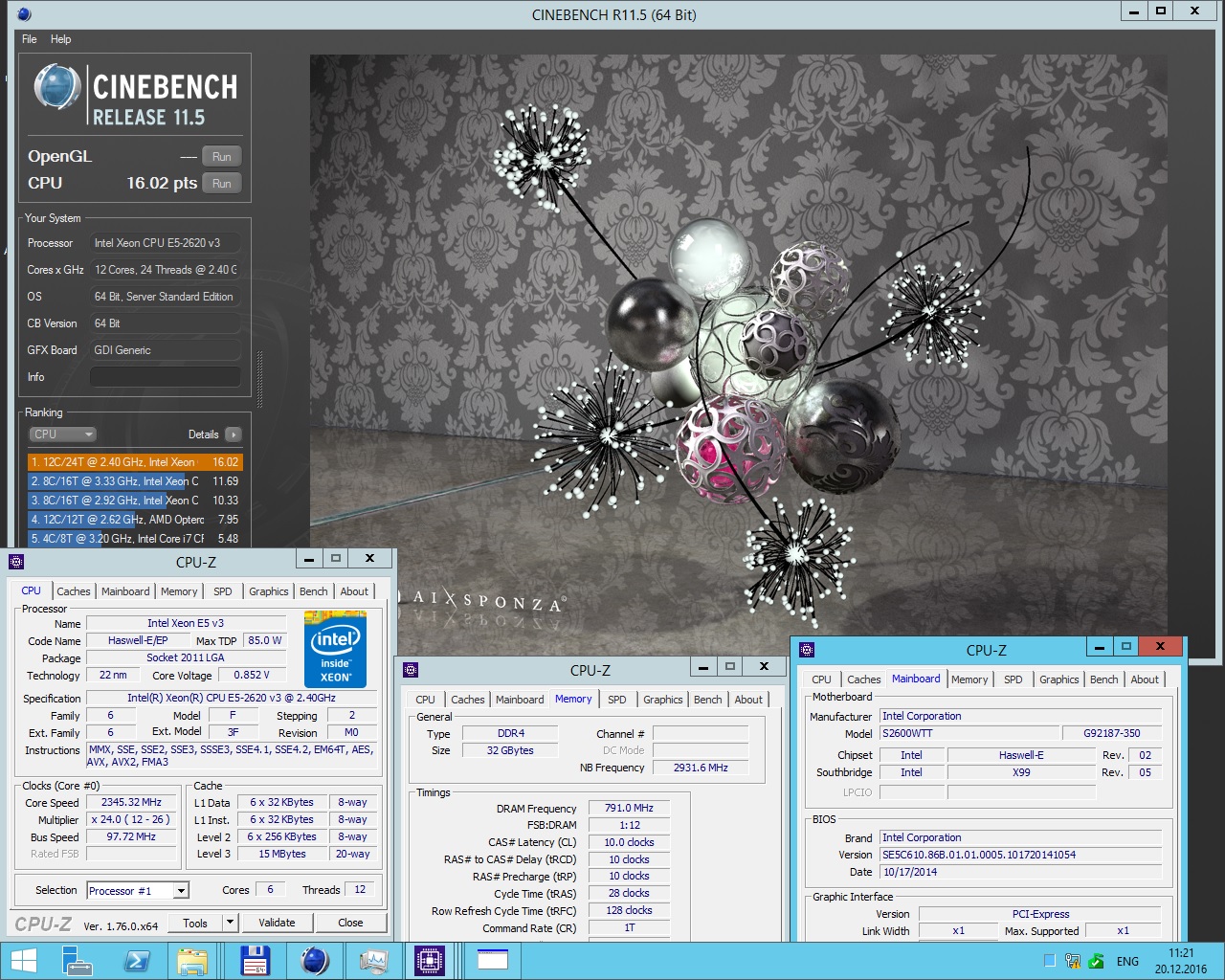Screen dimensions: 1225x980
Task: Run the OpenGL benchmark
Action: pyautogui.click(x=222, y=156)
